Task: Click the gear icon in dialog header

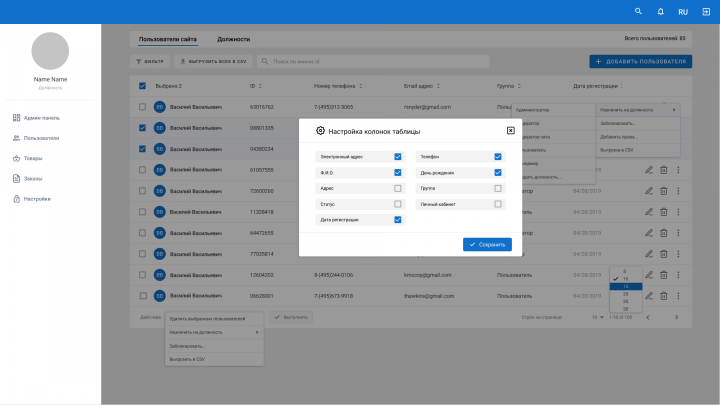Action: tap(320, 131)
